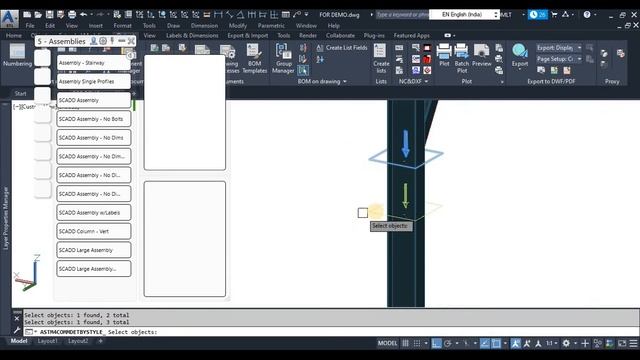Viewport: 640px width, 360px height.
Task: Select SCADO Column - Vert style
Action: [x=93, y=231]
